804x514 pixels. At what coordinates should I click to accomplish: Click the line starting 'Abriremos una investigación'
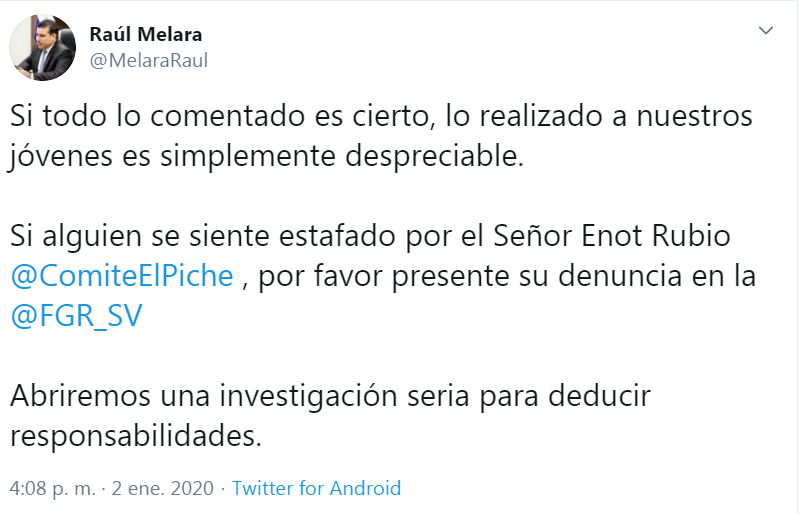330,396
